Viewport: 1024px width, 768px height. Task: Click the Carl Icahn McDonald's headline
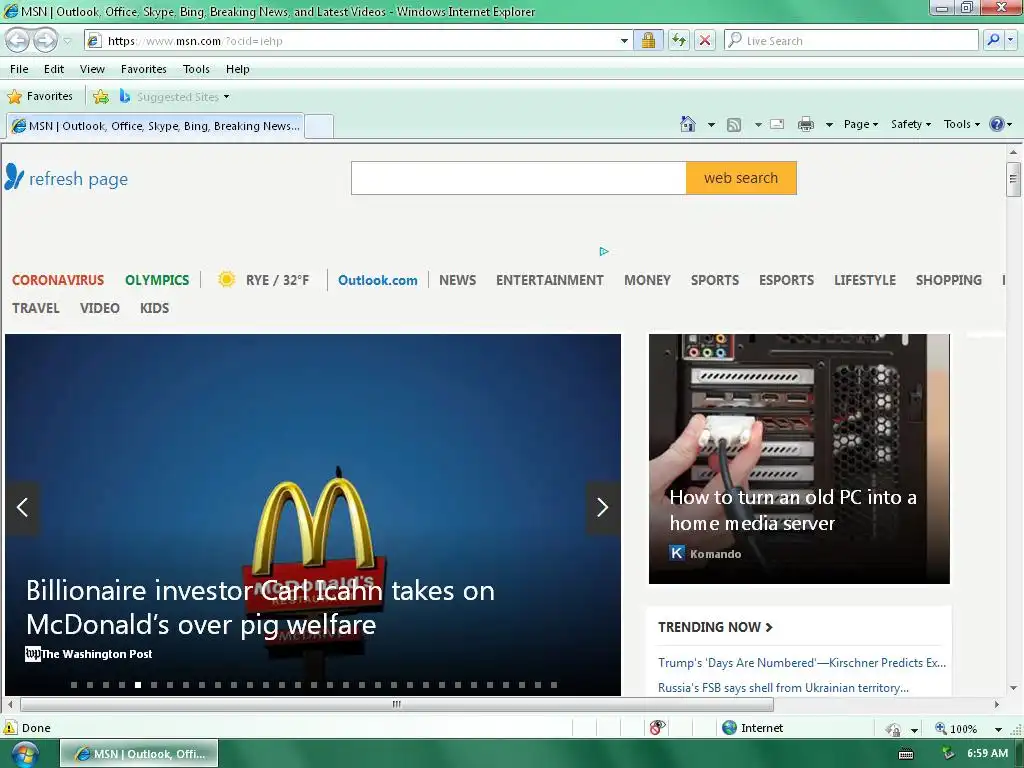coord(261,607)
